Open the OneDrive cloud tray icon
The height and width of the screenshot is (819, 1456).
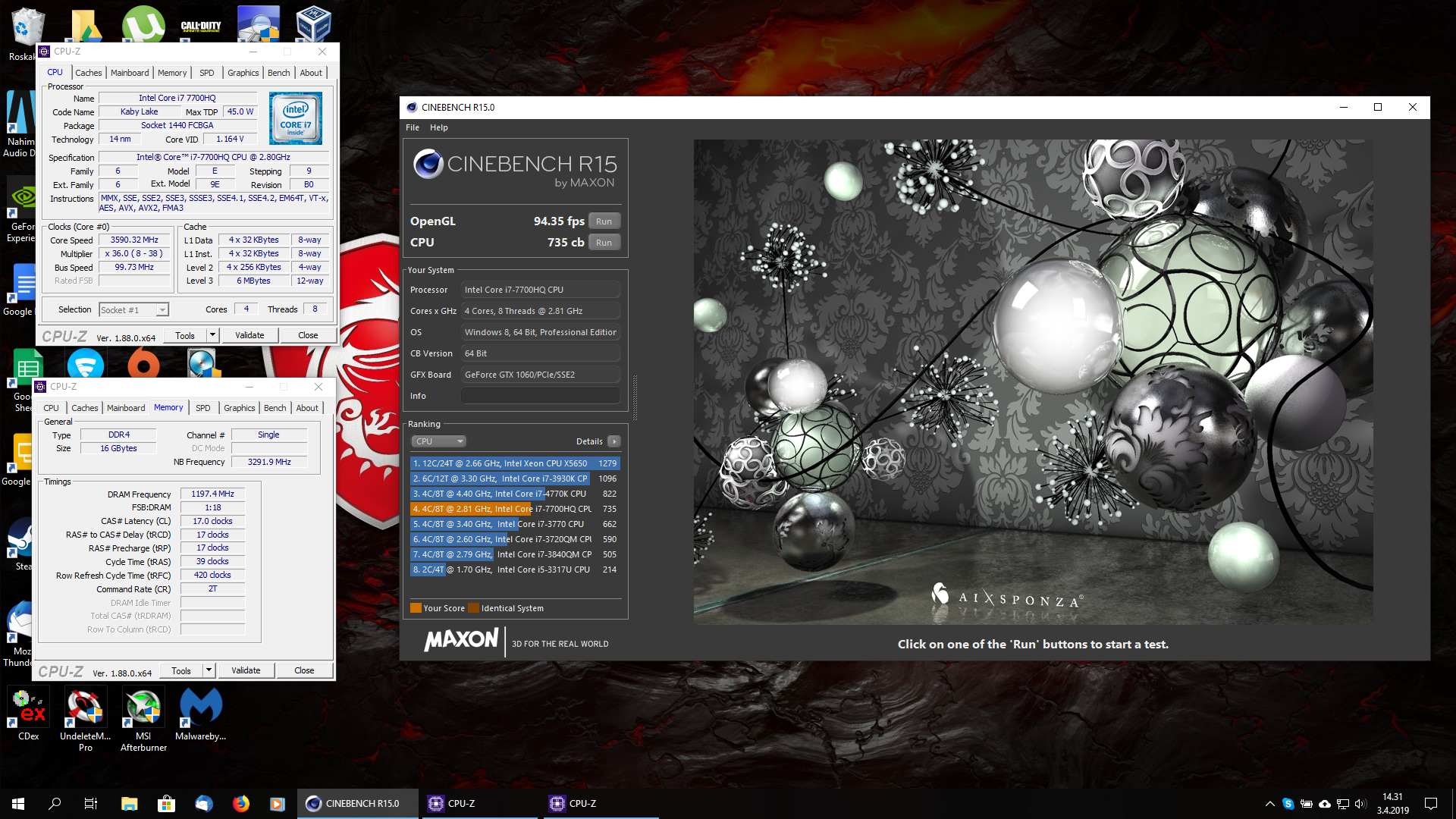click(x=1324, y=804)
